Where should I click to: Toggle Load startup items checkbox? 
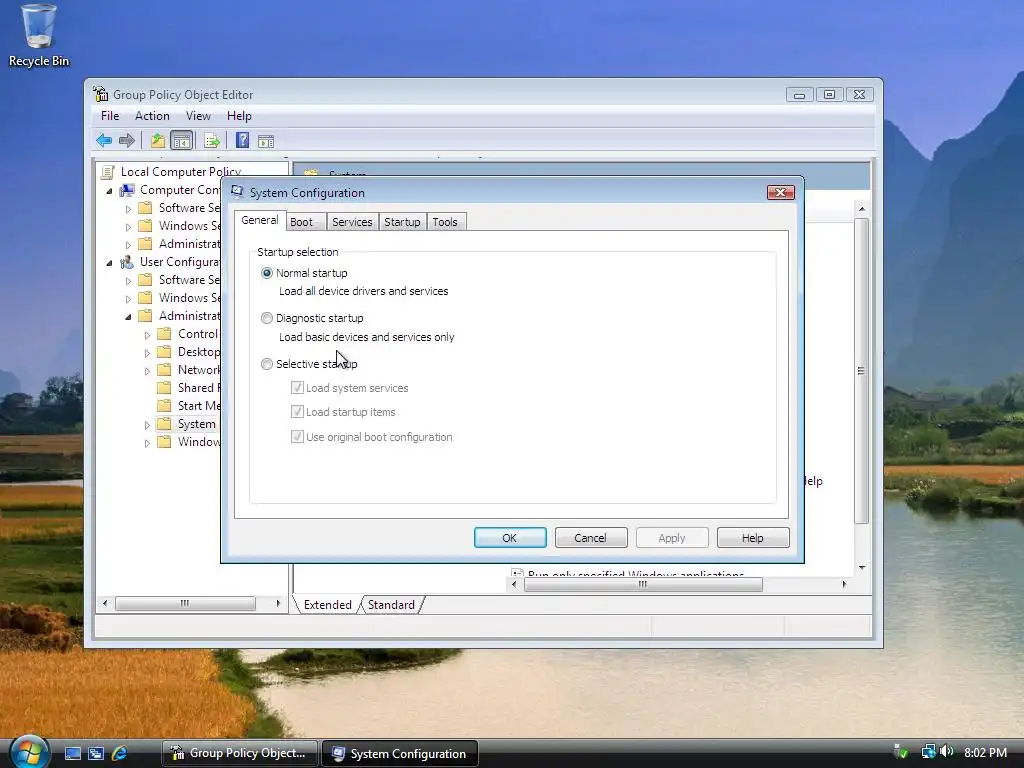pyautogui.click(x=297, y=412)
